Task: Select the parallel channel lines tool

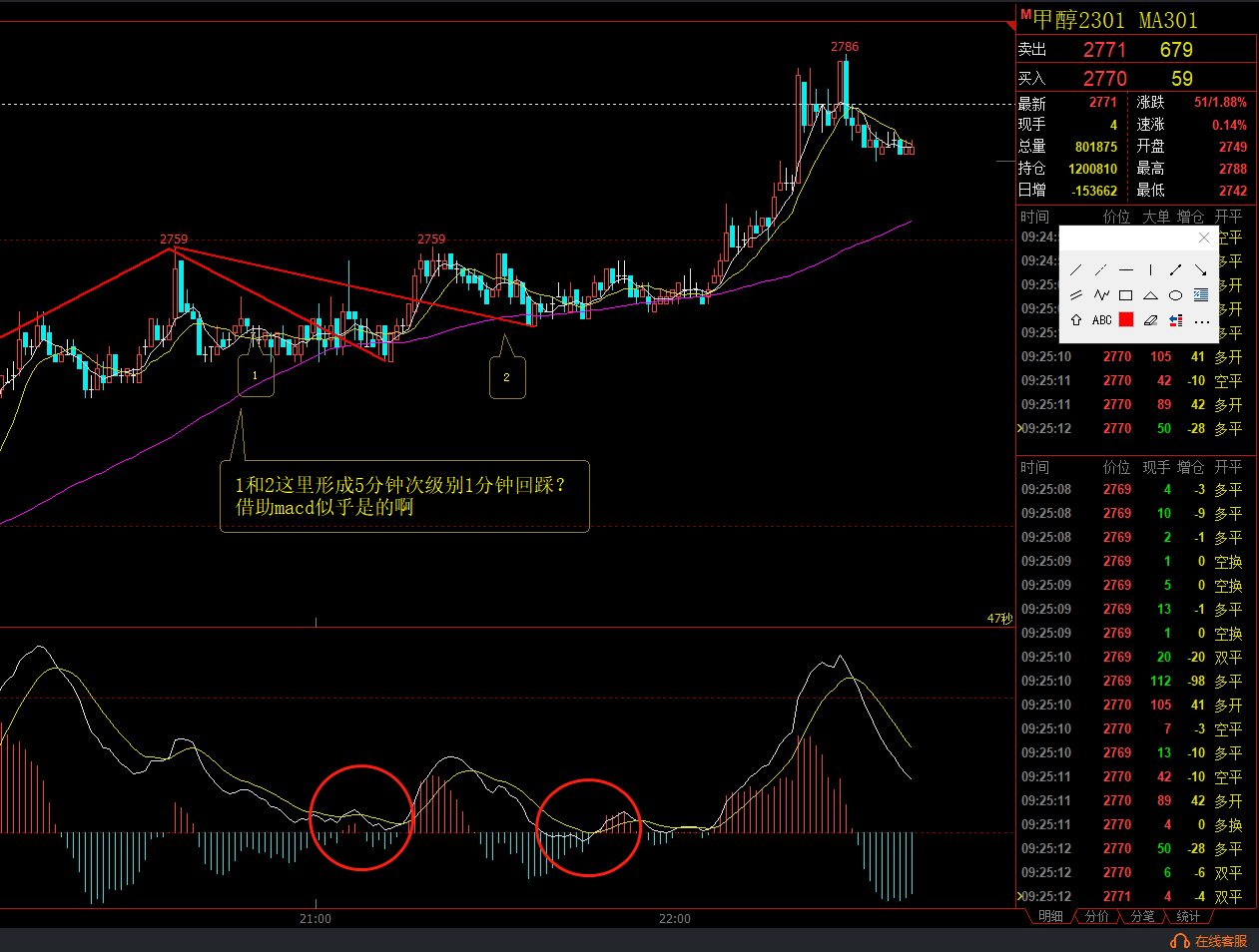Action: point(1076,295)
